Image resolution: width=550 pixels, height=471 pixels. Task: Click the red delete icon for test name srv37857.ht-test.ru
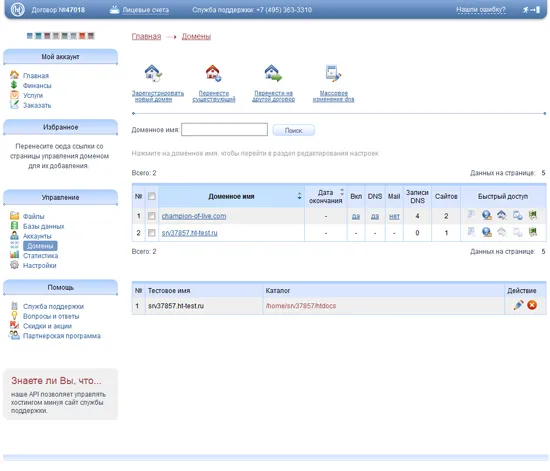[x=532, y=305]
